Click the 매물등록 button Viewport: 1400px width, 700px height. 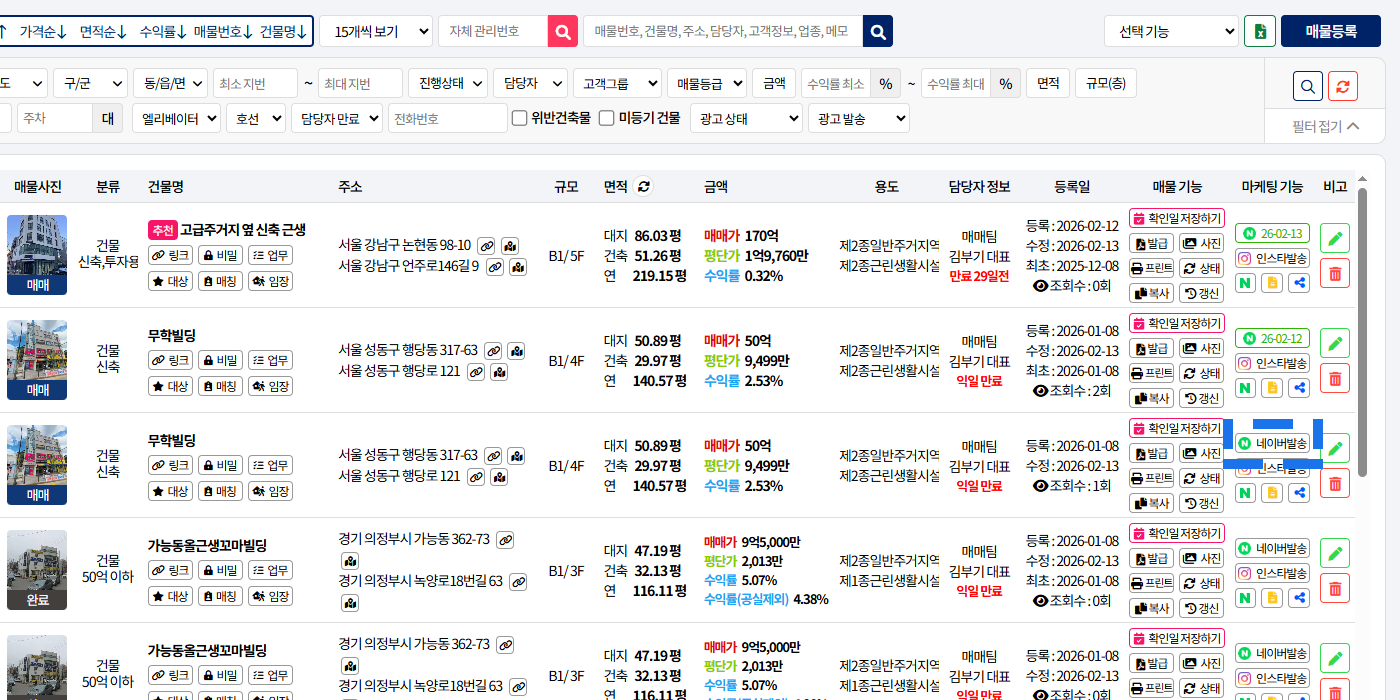click(1330, 31)
